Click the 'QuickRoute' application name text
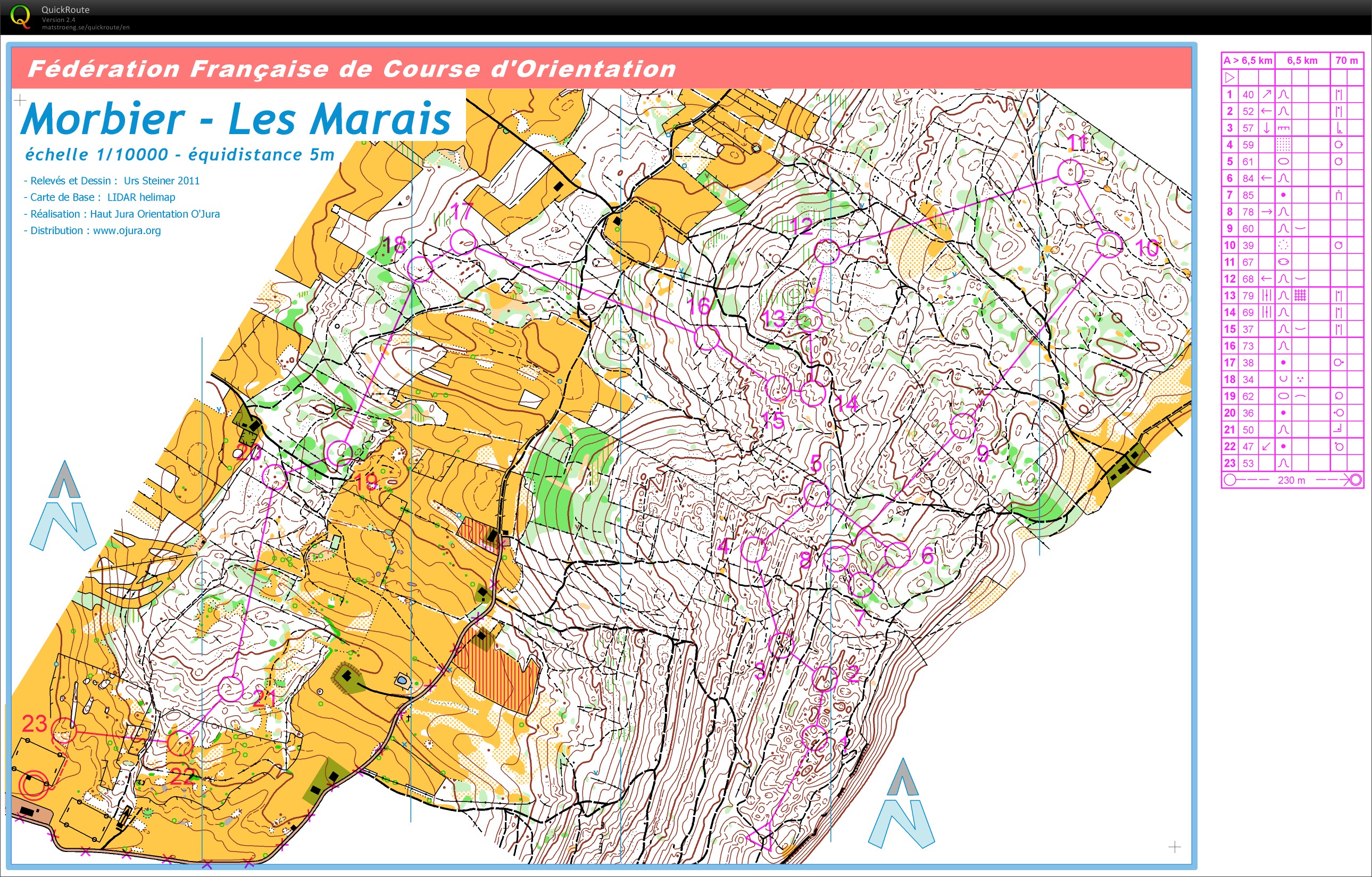 [65, 10]
